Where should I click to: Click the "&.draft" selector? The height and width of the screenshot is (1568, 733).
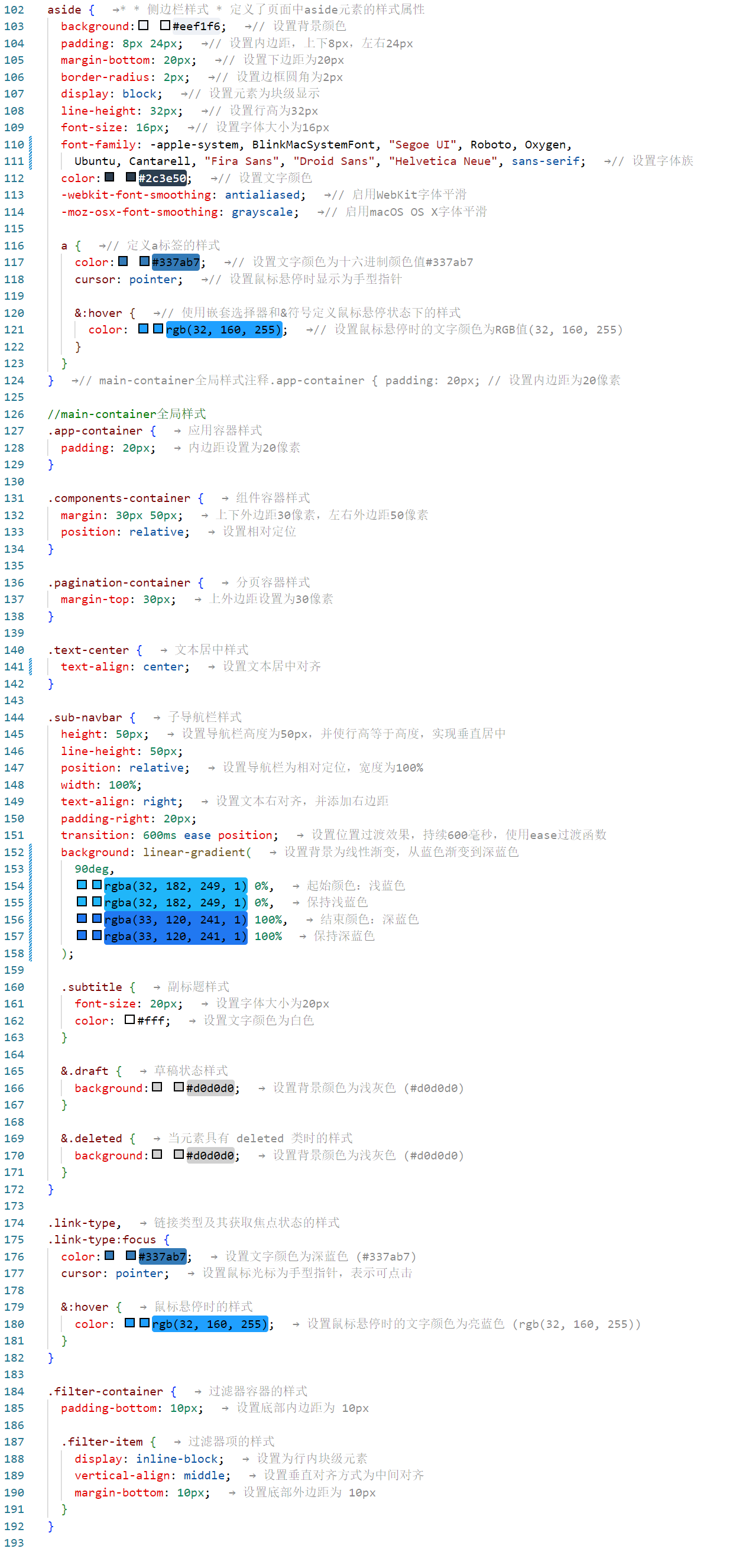pos(85,1071)
